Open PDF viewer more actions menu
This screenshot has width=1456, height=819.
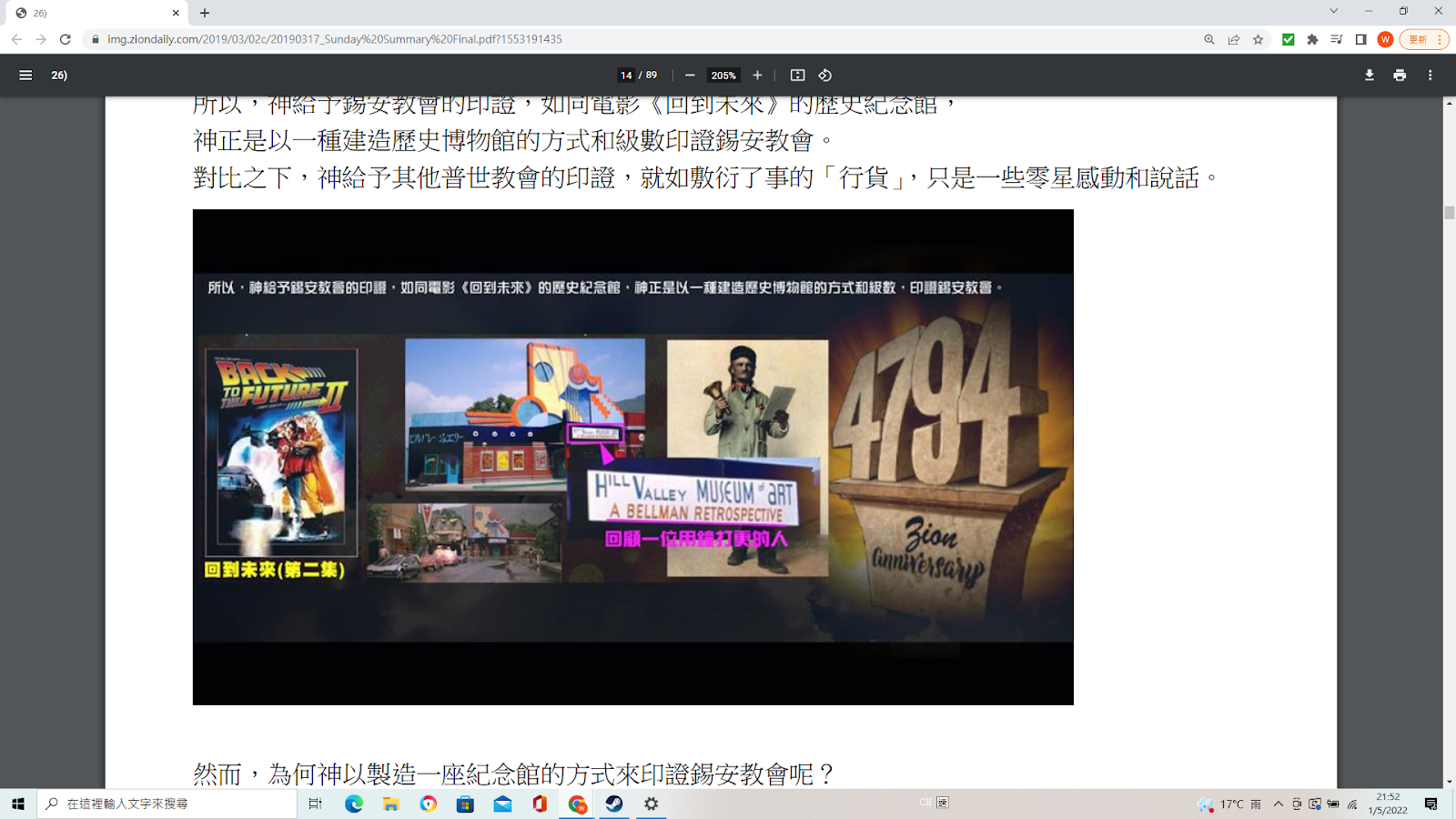(x=1430, y=76)
